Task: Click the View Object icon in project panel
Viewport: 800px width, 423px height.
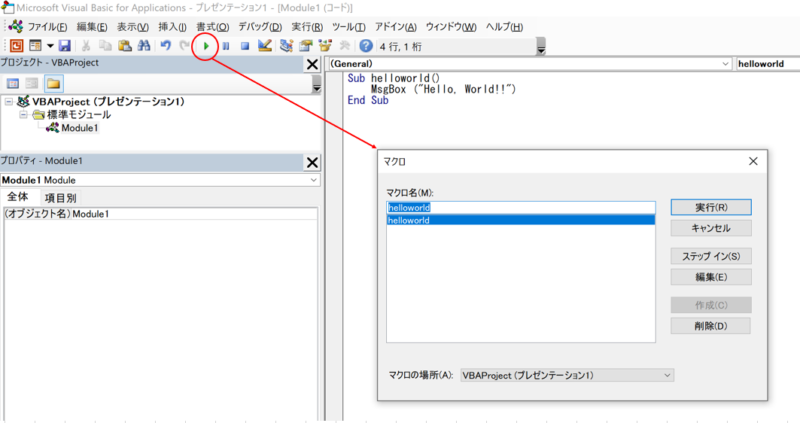Action: point(32,83)
